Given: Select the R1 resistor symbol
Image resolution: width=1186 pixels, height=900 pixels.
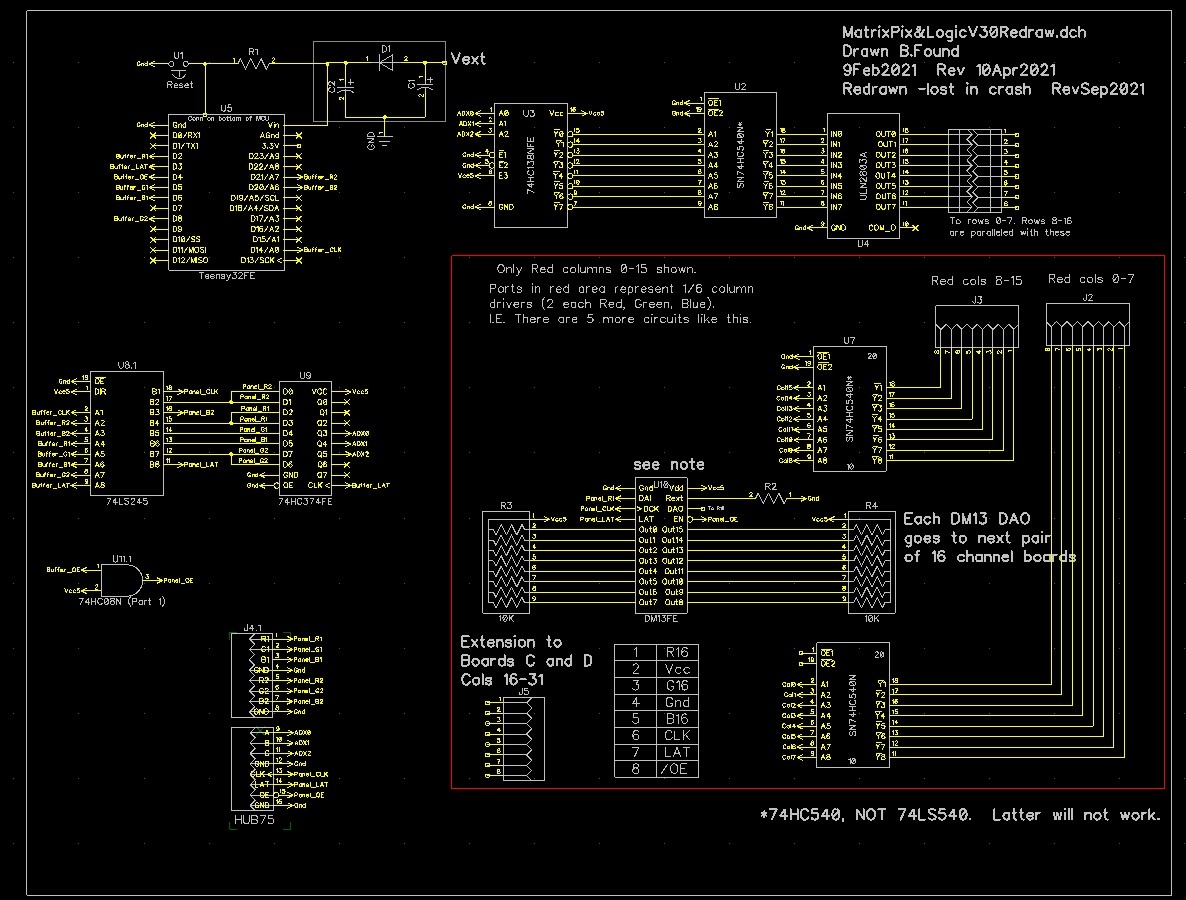Looking at the screenshot, I should pos(254,63).
